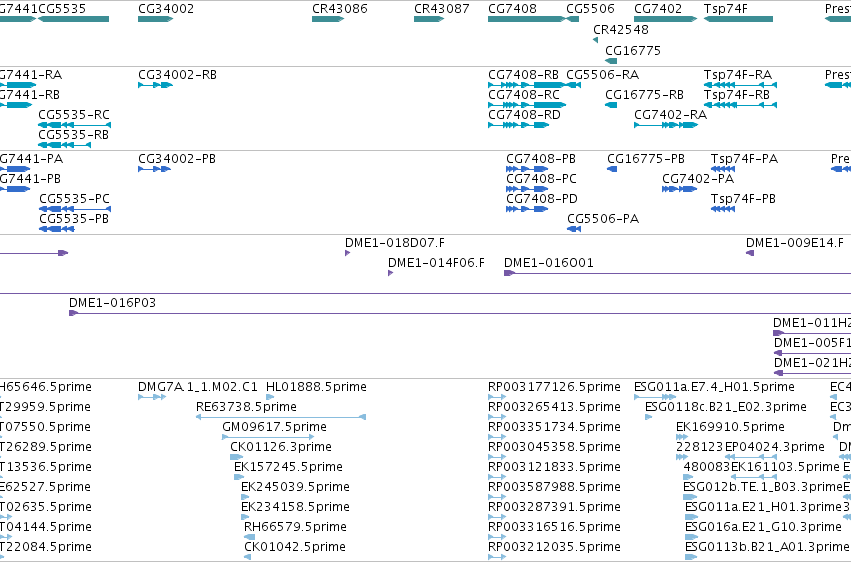Click the DME1-016O01 clone label
Image resolution: width=851 pixels, height=562 pixels.
pyautogui.click(x=549, y=263)
